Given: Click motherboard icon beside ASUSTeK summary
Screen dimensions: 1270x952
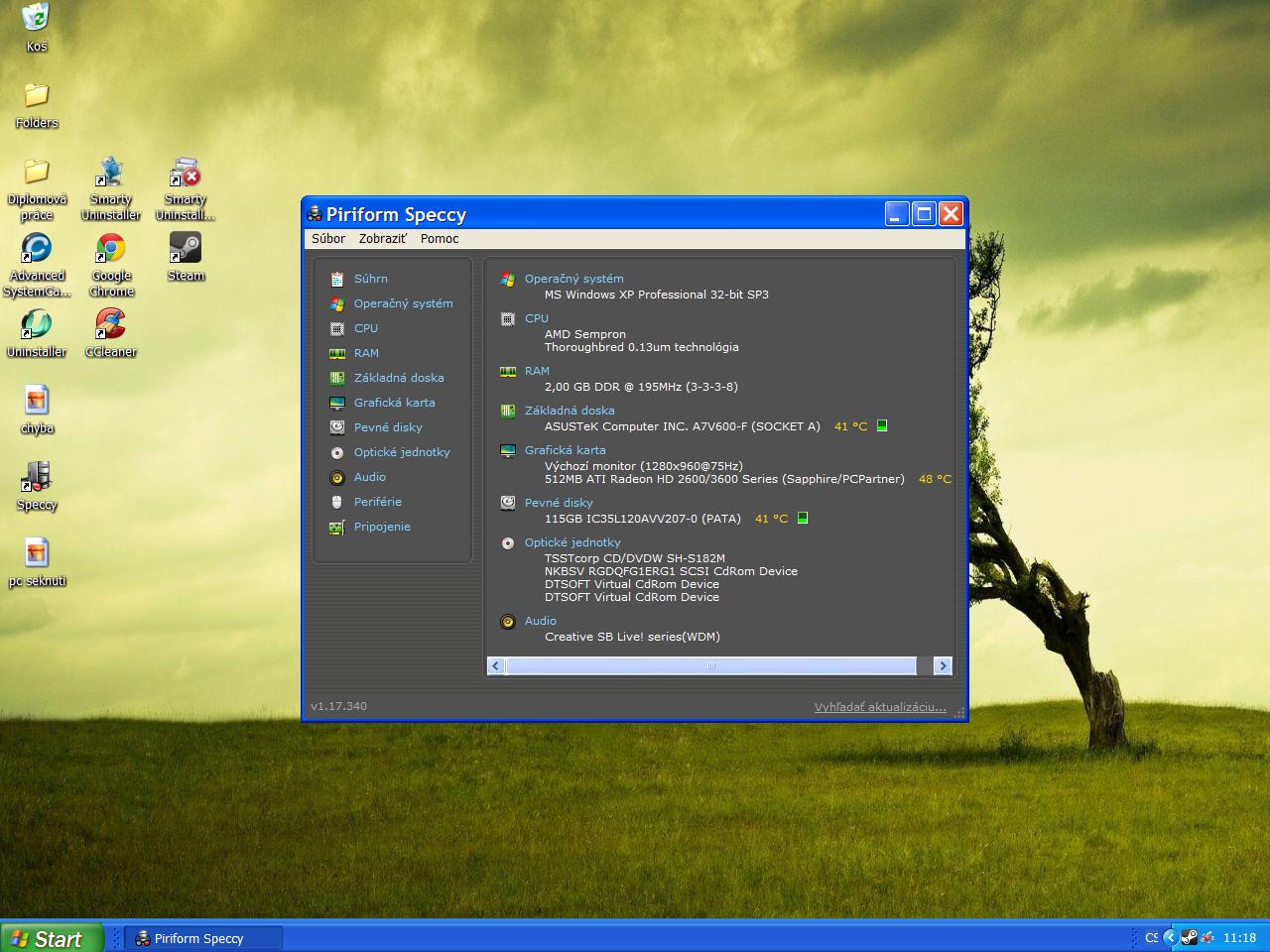Looking at the screenshot, I should [508, 411].
